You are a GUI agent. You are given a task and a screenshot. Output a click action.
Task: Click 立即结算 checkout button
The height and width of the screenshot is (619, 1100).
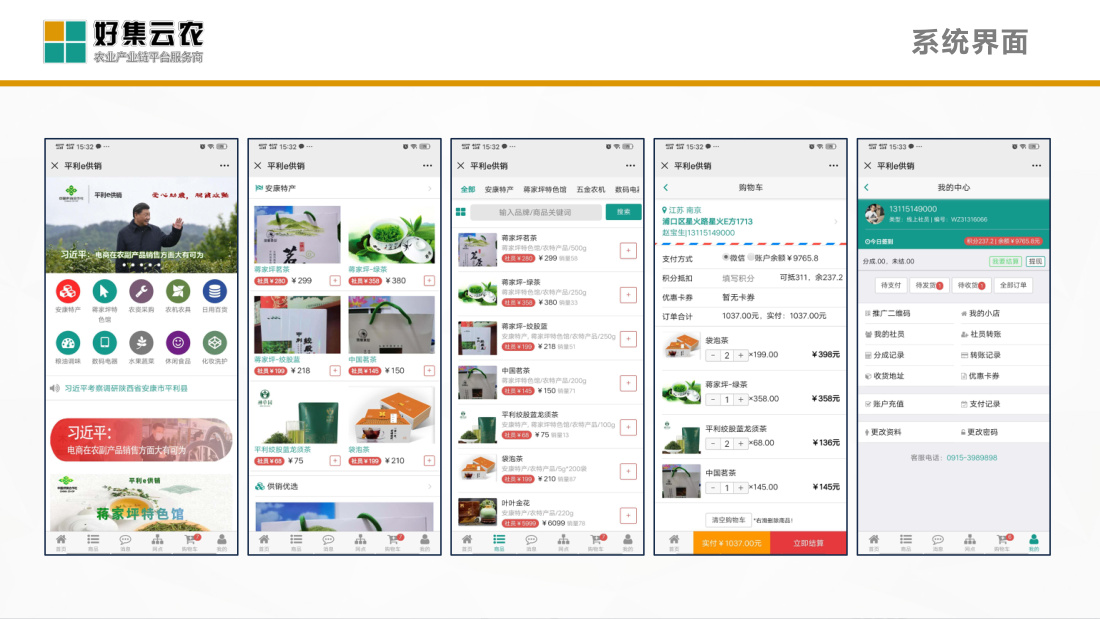point(808,543)
